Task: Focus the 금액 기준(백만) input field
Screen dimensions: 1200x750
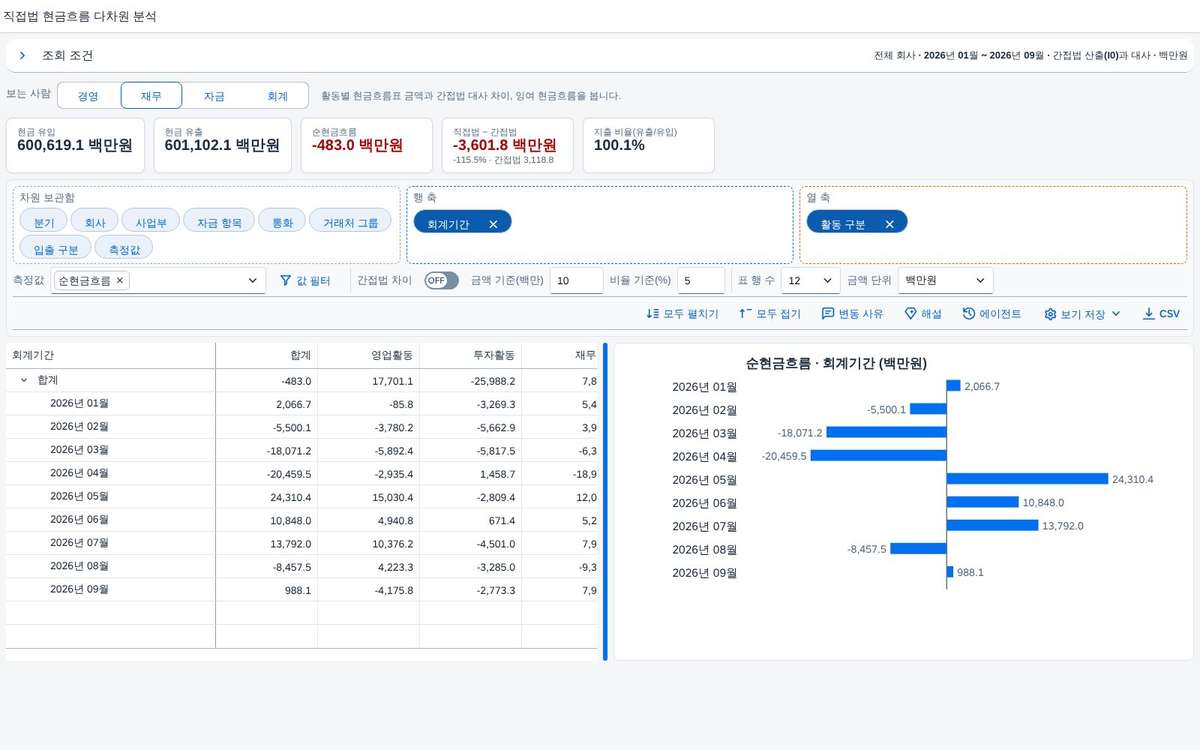Action: 577,281
